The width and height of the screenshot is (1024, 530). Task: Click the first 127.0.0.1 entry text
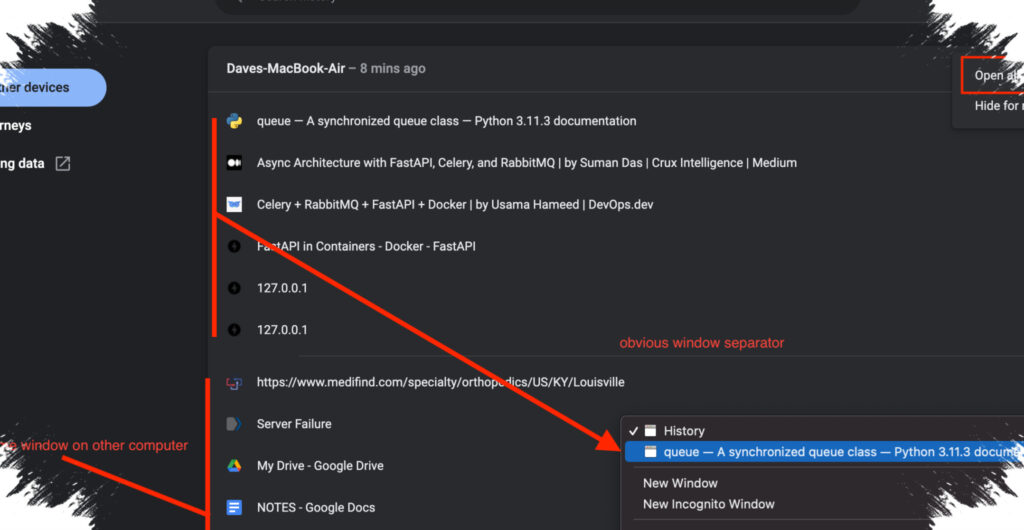tap(281, 288)
